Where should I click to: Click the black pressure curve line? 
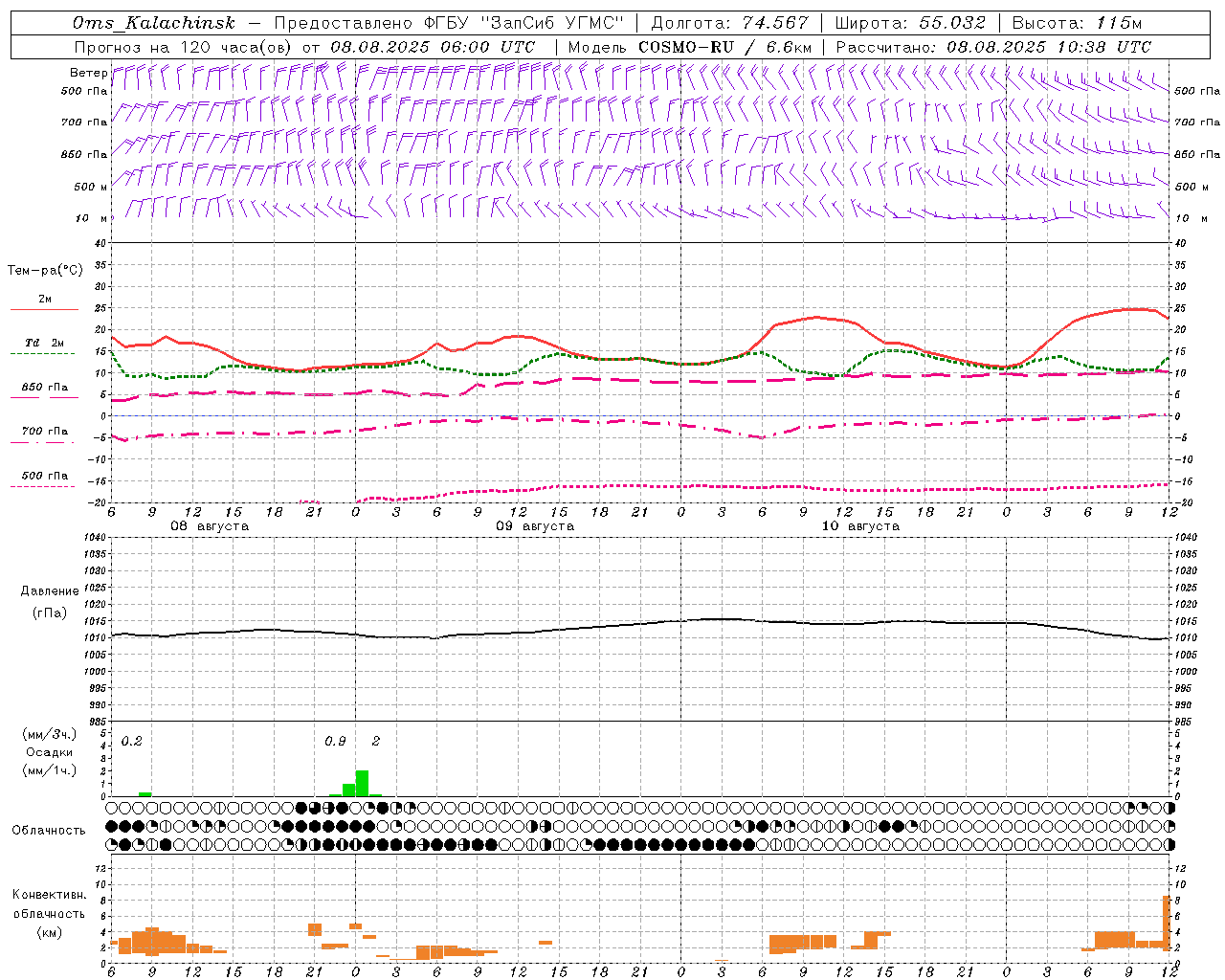(x=641, y=625)
